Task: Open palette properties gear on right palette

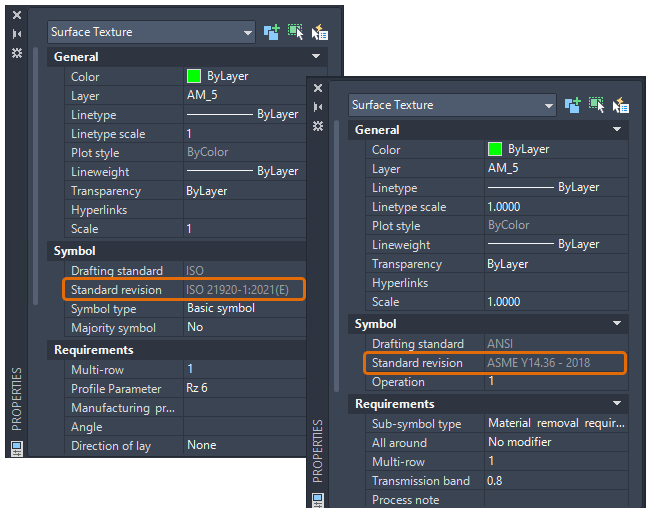Action: (318, 126)
